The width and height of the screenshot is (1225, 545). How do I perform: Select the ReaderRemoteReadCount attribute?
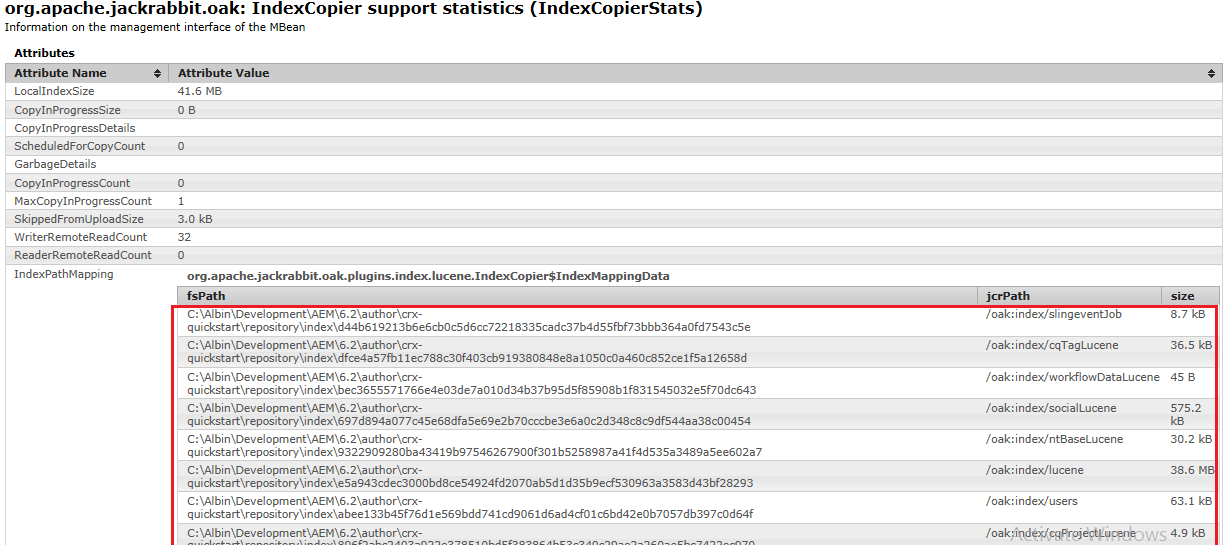pyautogui.click(x=83, y=255)
